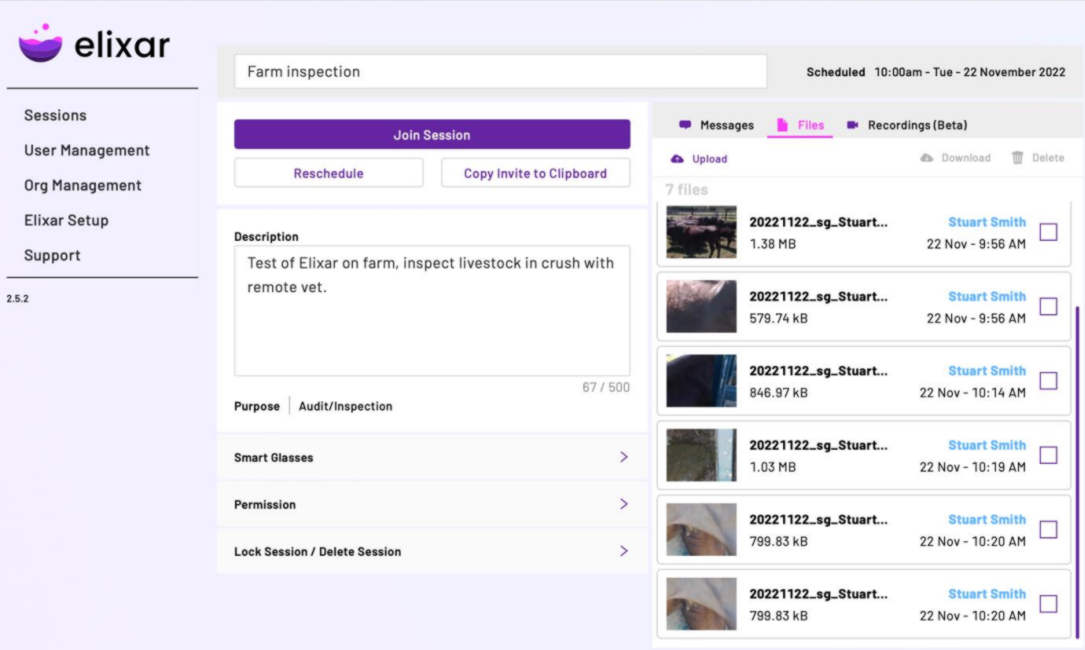This screenshot has height=650, width=1085.
Task: Click the Messages speech bubble icon
Action: (x=685, y=125)
